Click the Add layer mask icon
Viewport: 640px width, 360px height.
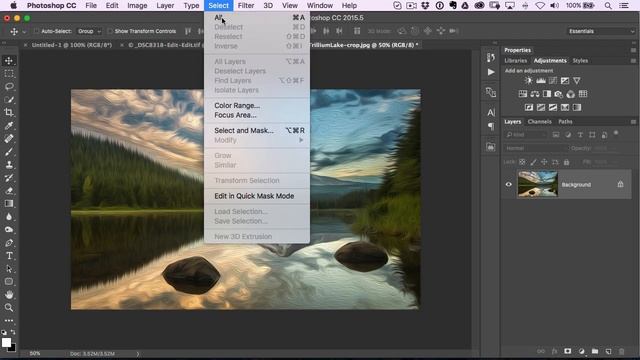pos(568,351)
